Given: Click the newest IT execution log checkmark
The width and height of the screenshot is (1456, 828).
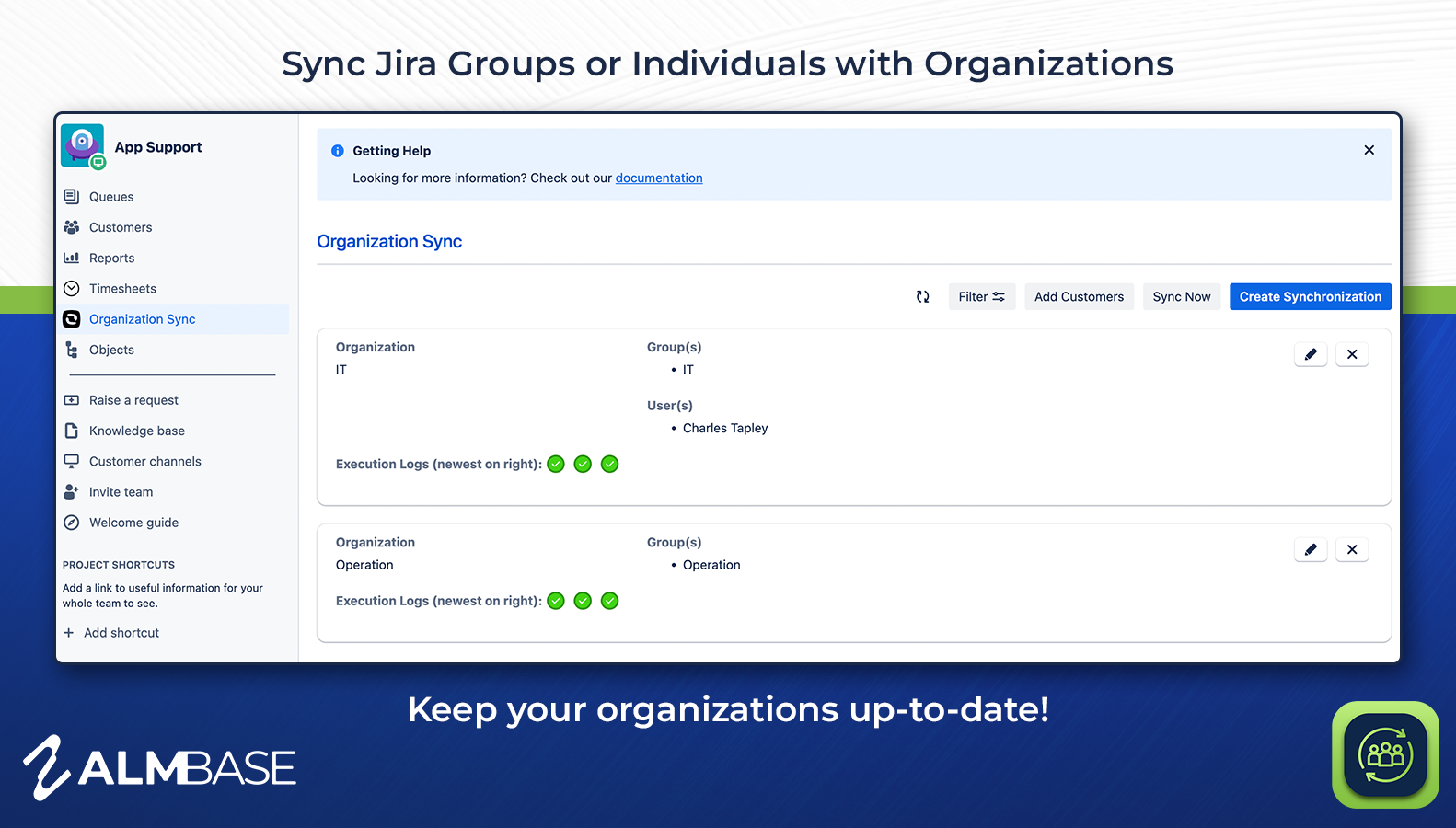Looking at the screenshot, I should [609, 464].
